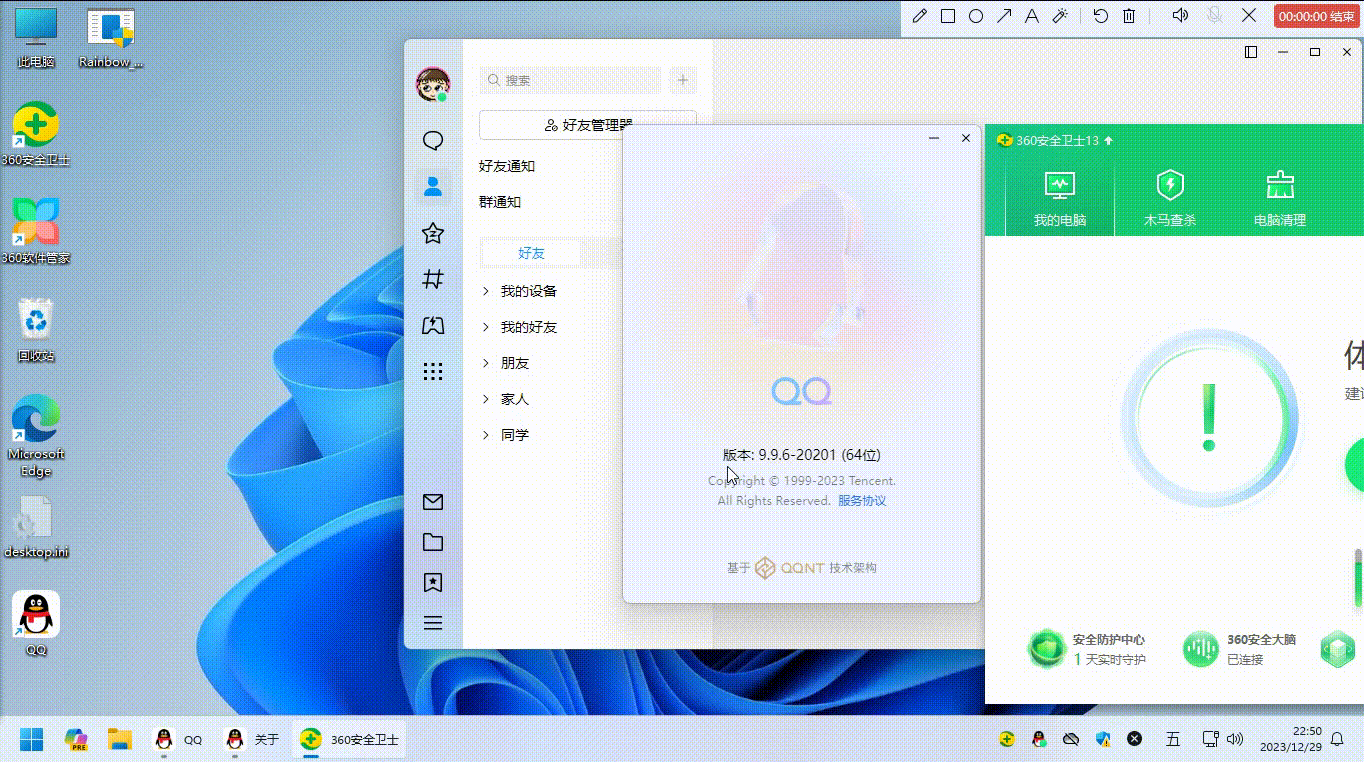The width and height of the screenshot is (1364, 762).
Task: Click the plus add button beside search
Action: tap(683, 80)
